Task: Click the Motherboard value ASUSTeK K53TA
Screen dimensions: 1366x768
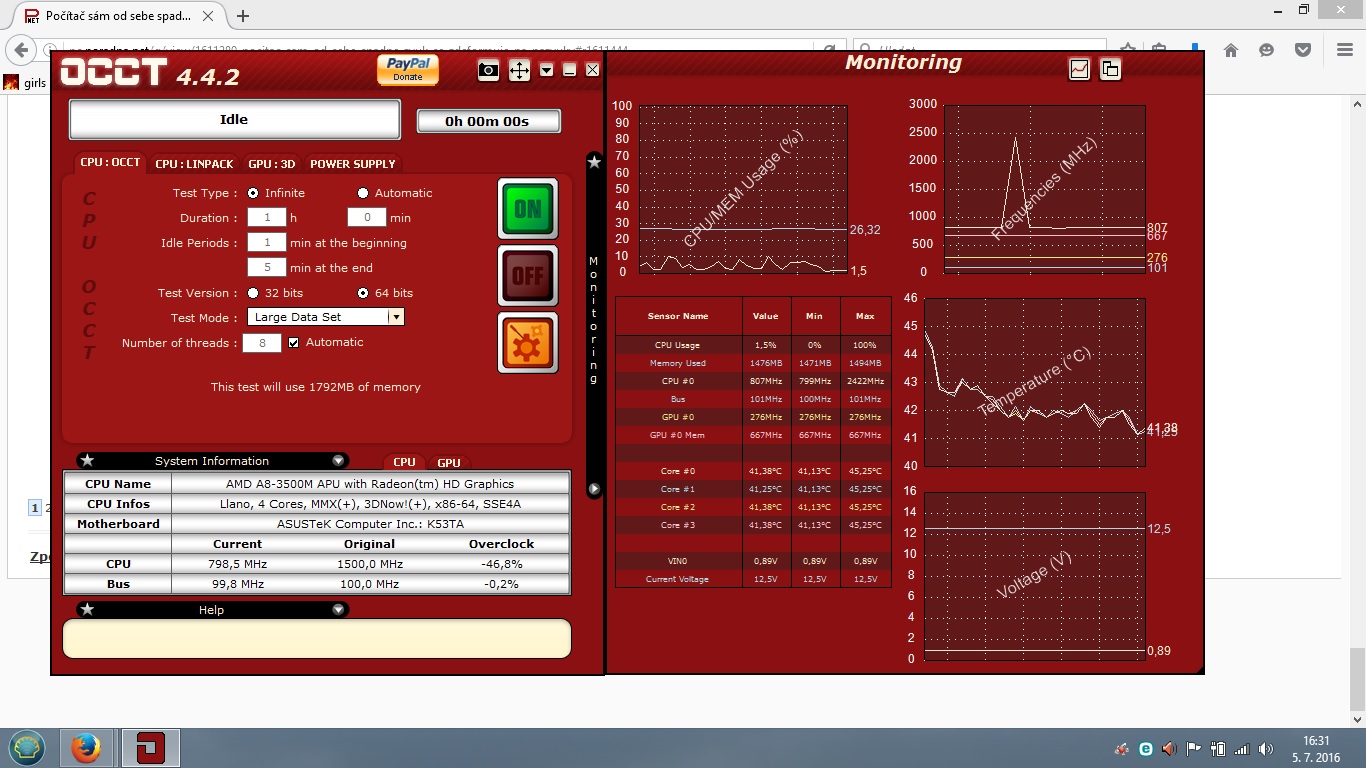Action: (370, 524)
